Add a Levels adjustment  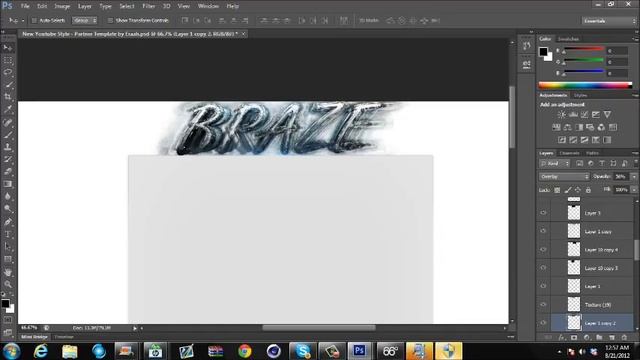click(573, 115)
